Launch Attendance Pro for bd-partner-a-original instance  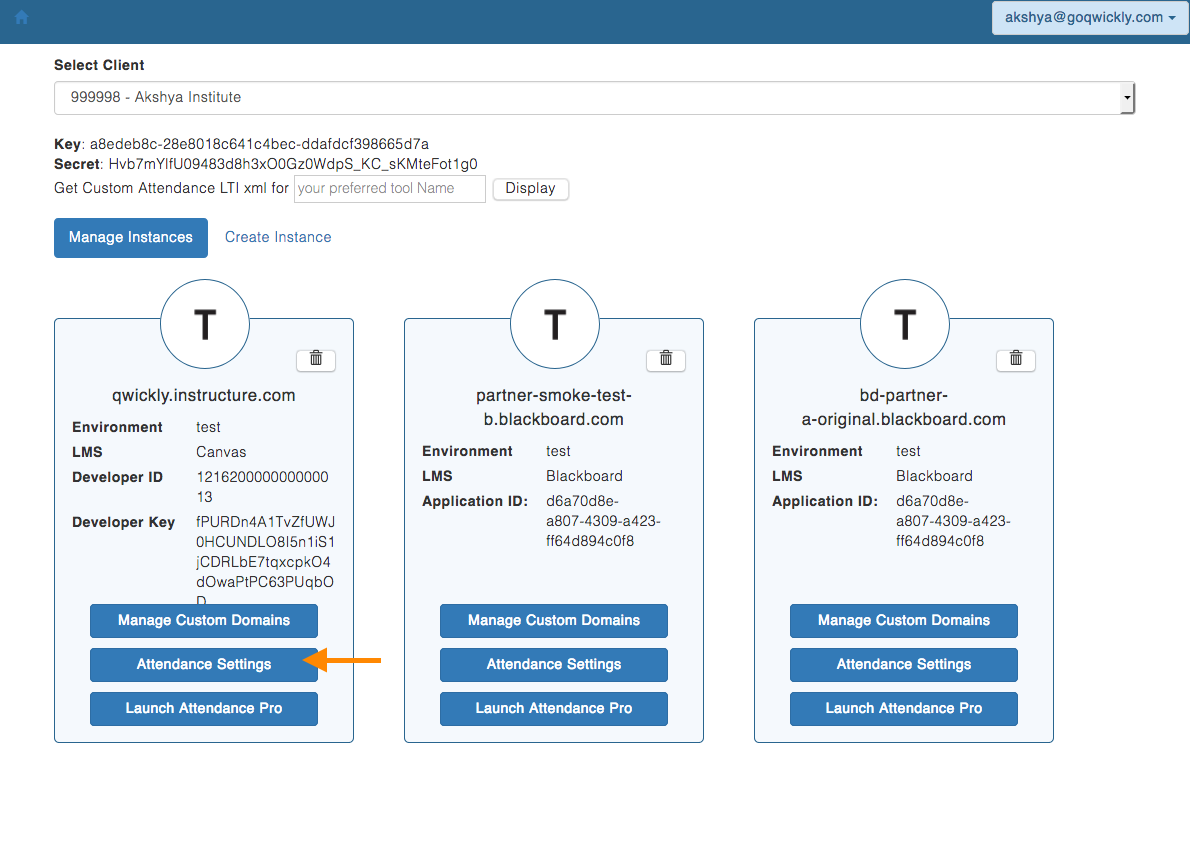pyautogui.click(x=904, y=709)
